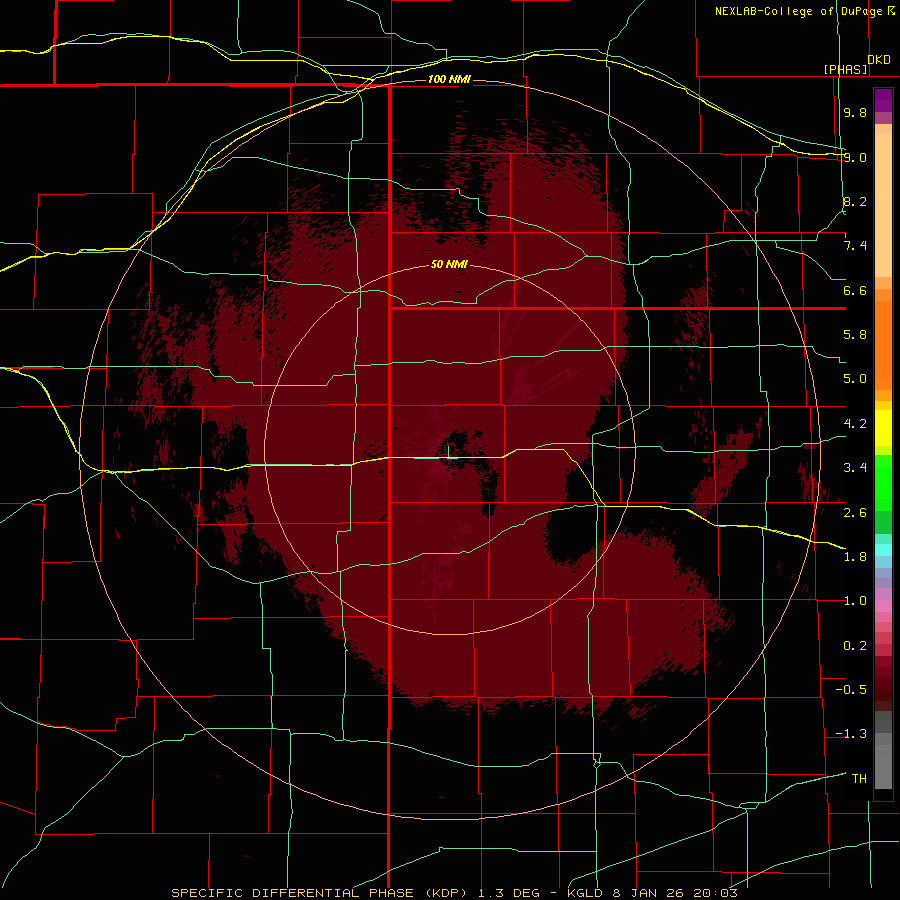Click the 5.8 scale value

coord(855,335)
